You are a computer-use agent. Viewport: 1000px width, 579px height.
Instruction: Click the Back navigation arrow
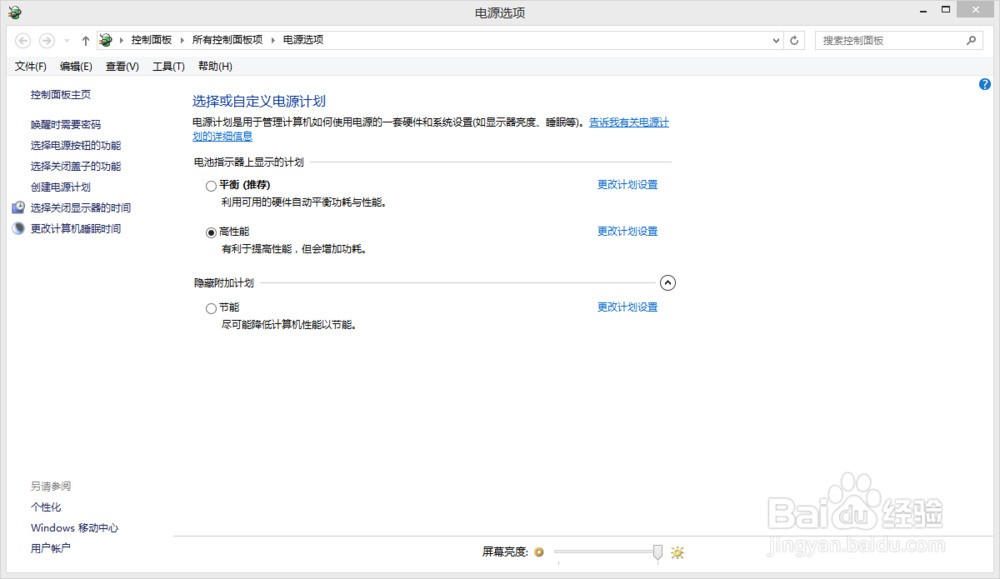pos(23,40)
